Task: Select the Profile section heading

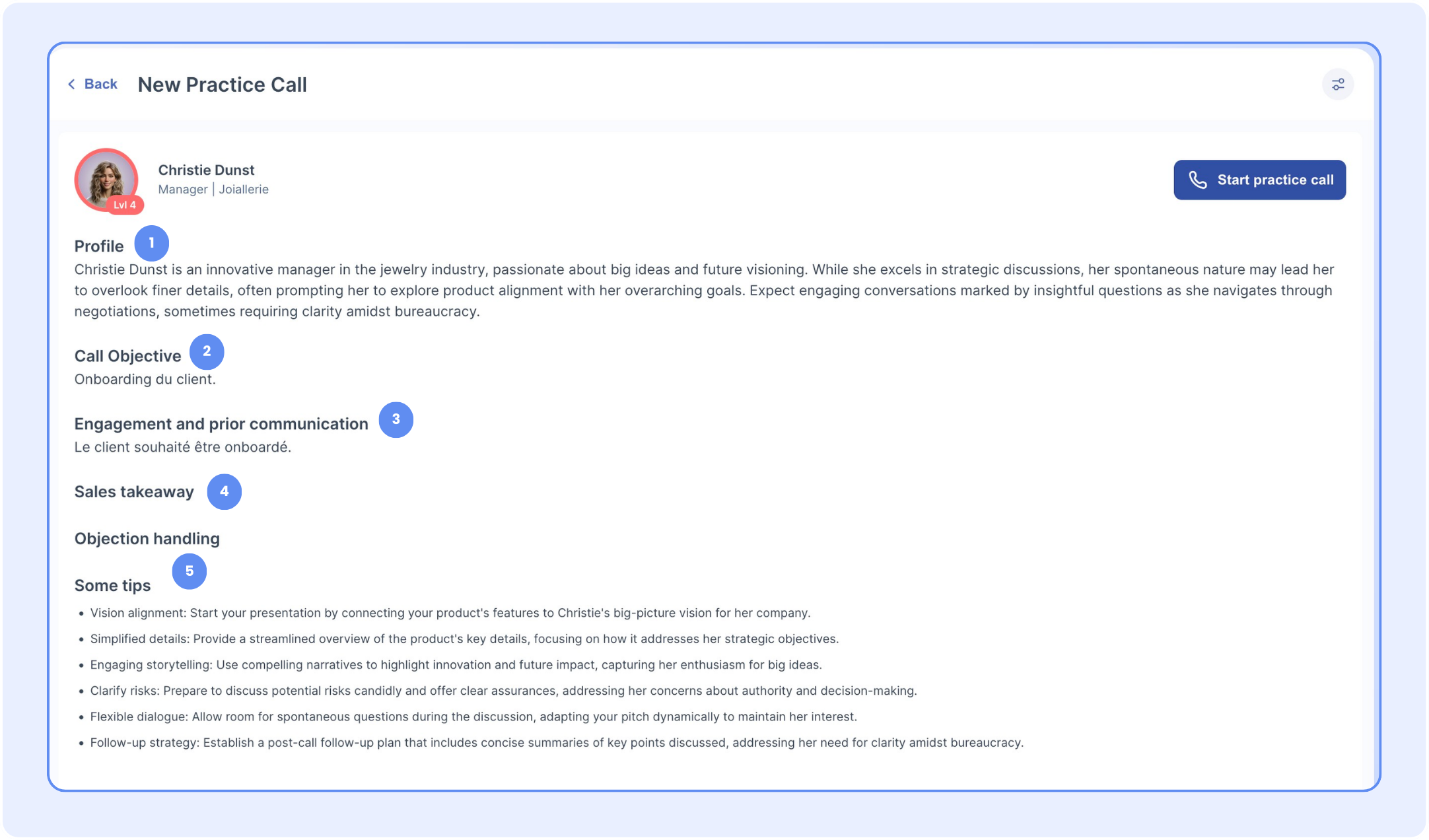Action: (x=99, y=246)
